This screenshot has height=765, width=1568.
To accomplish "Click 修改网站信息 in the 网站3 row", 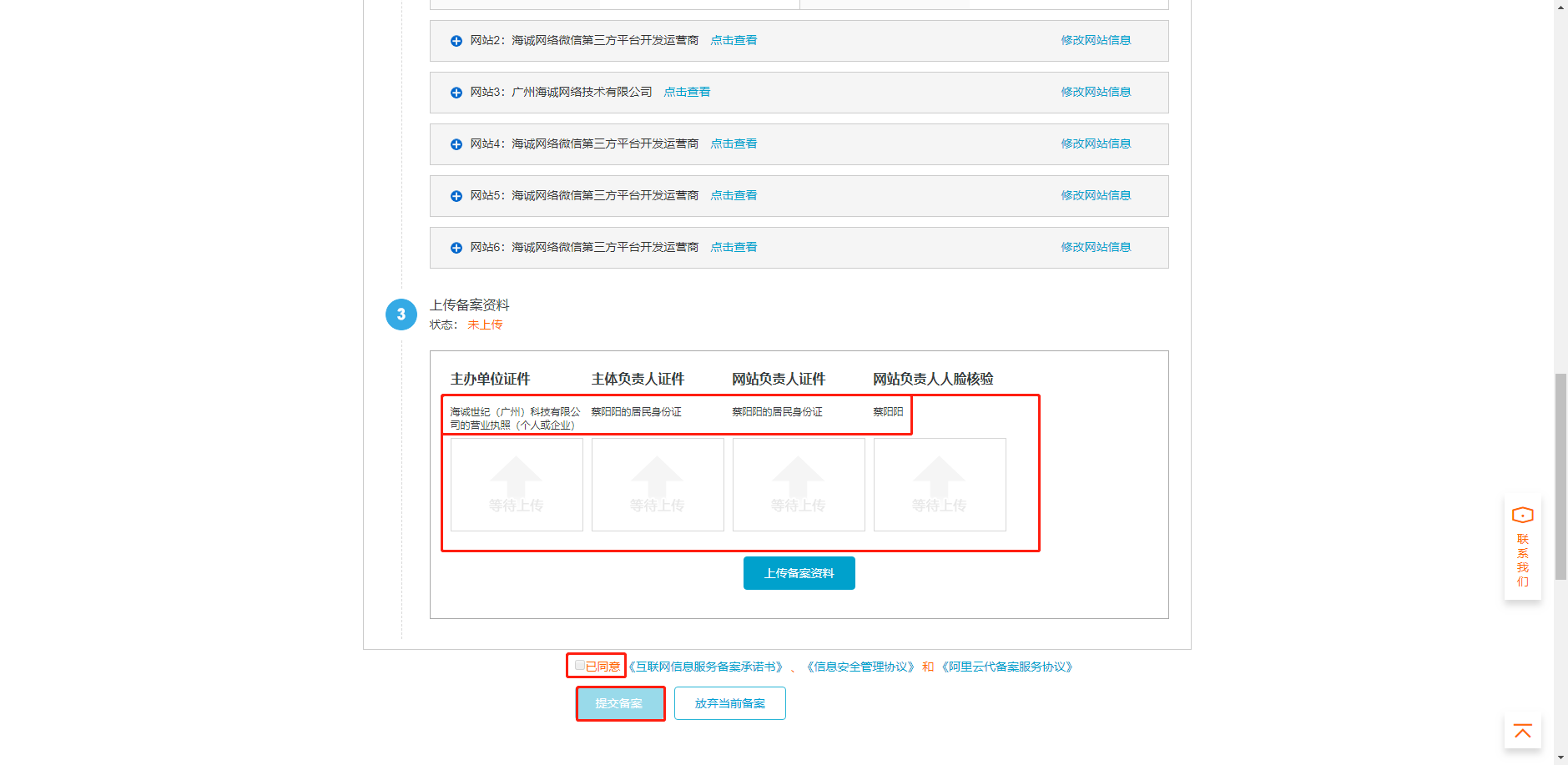I will coord(1096,92).
